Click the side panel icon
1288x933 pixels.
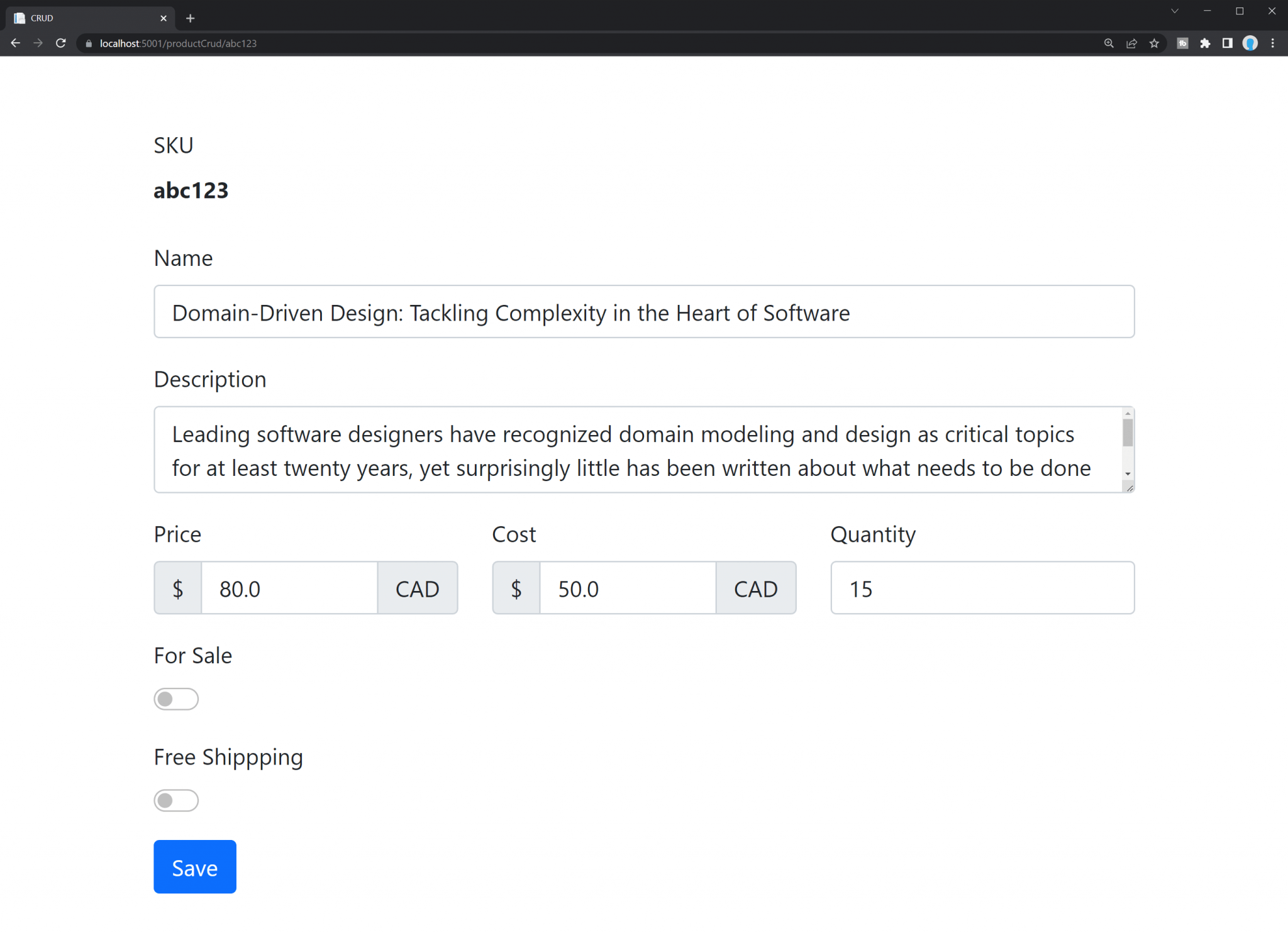coord(1227,43)
